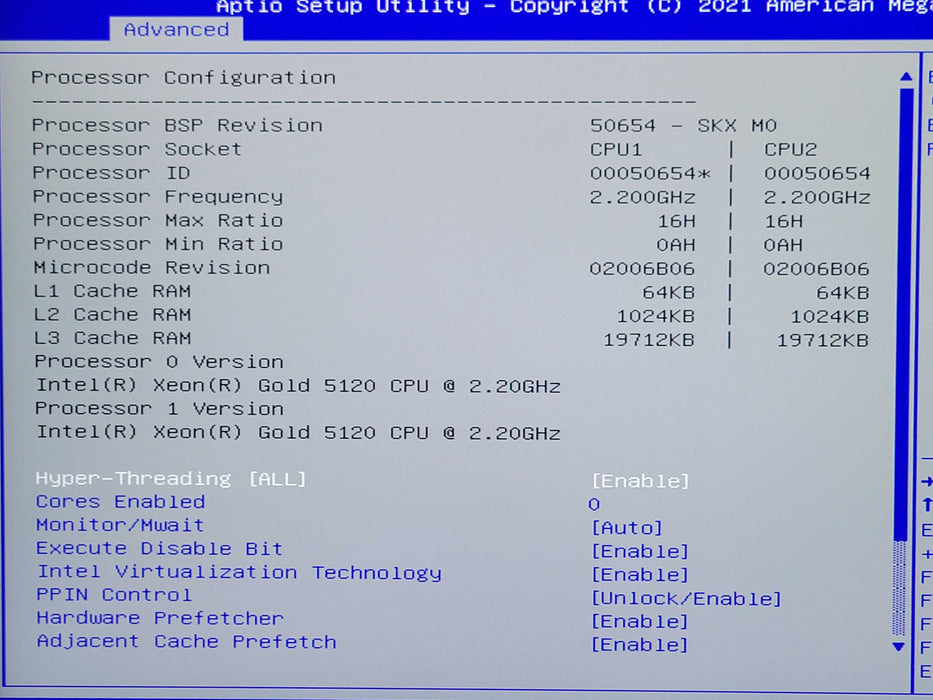
Task: Click the L2 Cache RAM label
Action: tap(112, 314)
